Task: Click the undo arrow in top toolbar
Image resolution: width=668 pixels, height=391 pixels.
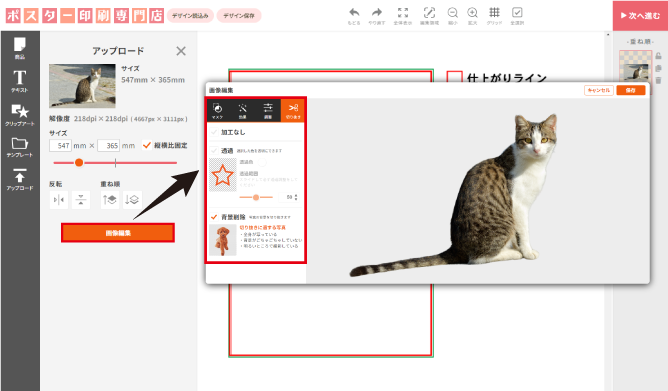Action: coord(354,16)
